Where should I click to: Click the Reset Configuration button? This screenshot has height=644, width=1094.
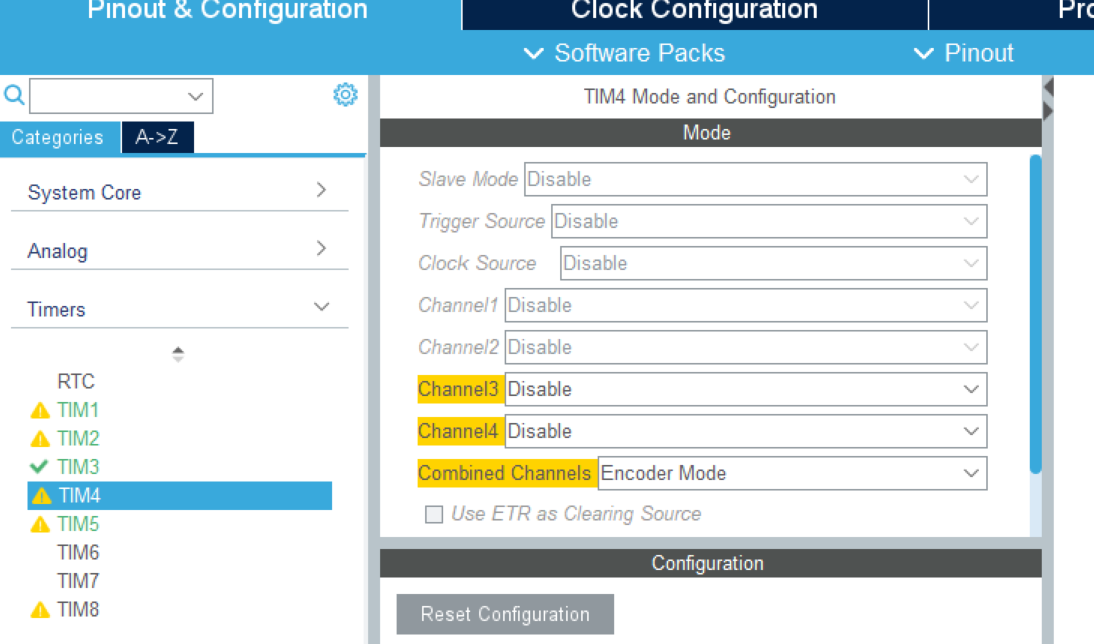click(x=505, y=614)
